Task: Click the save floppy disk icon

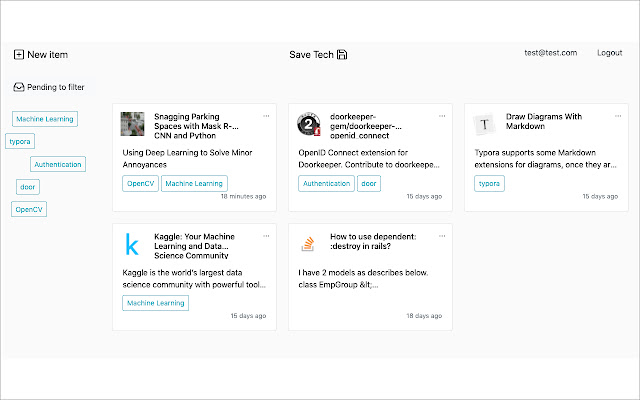Action: 342,54
